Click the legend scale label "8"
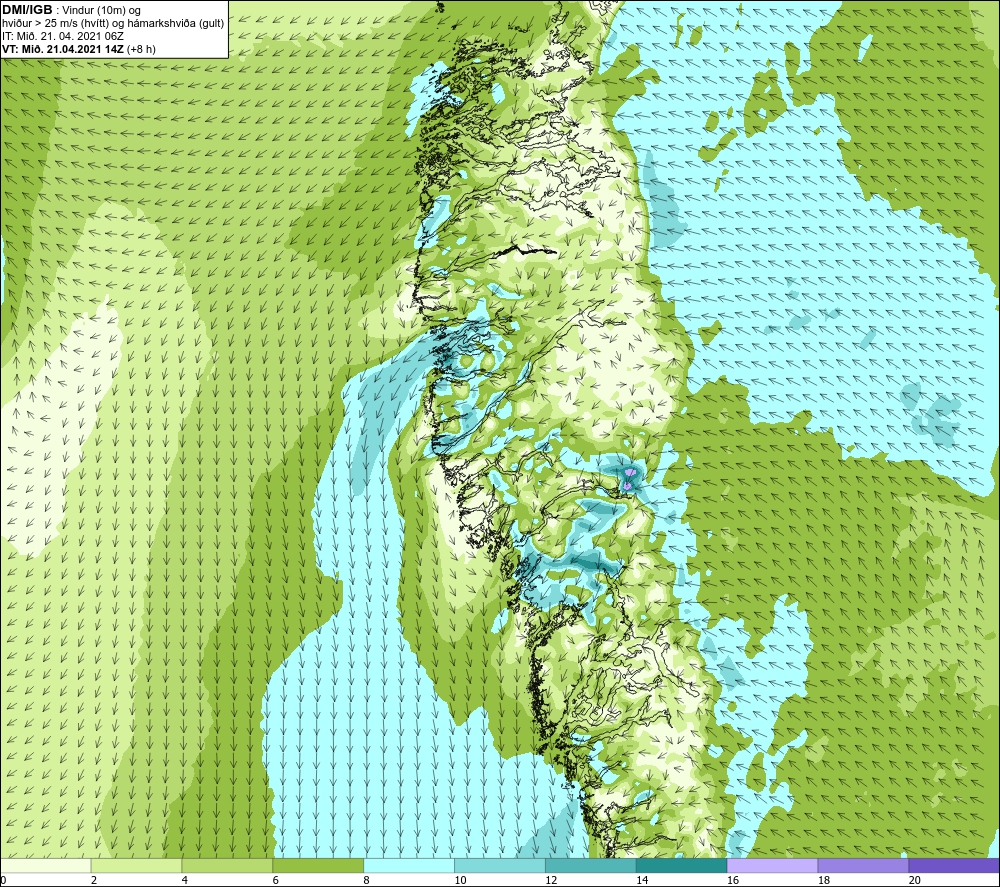This screenshot has height=887, width=1000. (x=367, y=880)
